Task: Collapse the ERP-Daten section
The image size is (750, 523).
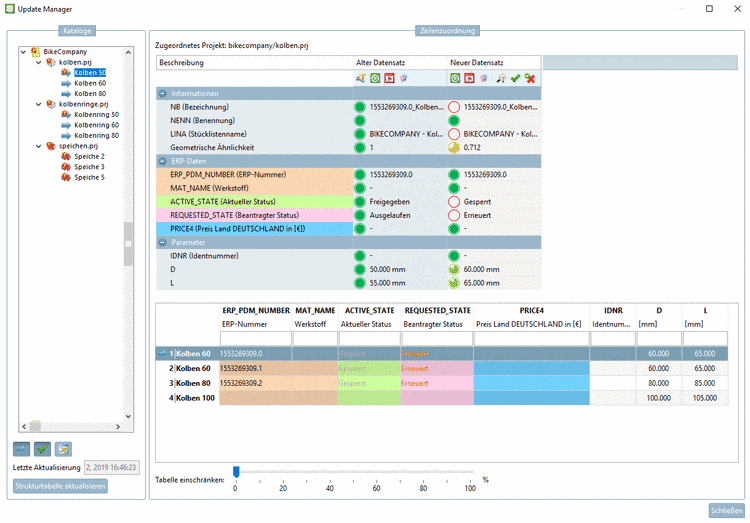Action: pos(163,161)
